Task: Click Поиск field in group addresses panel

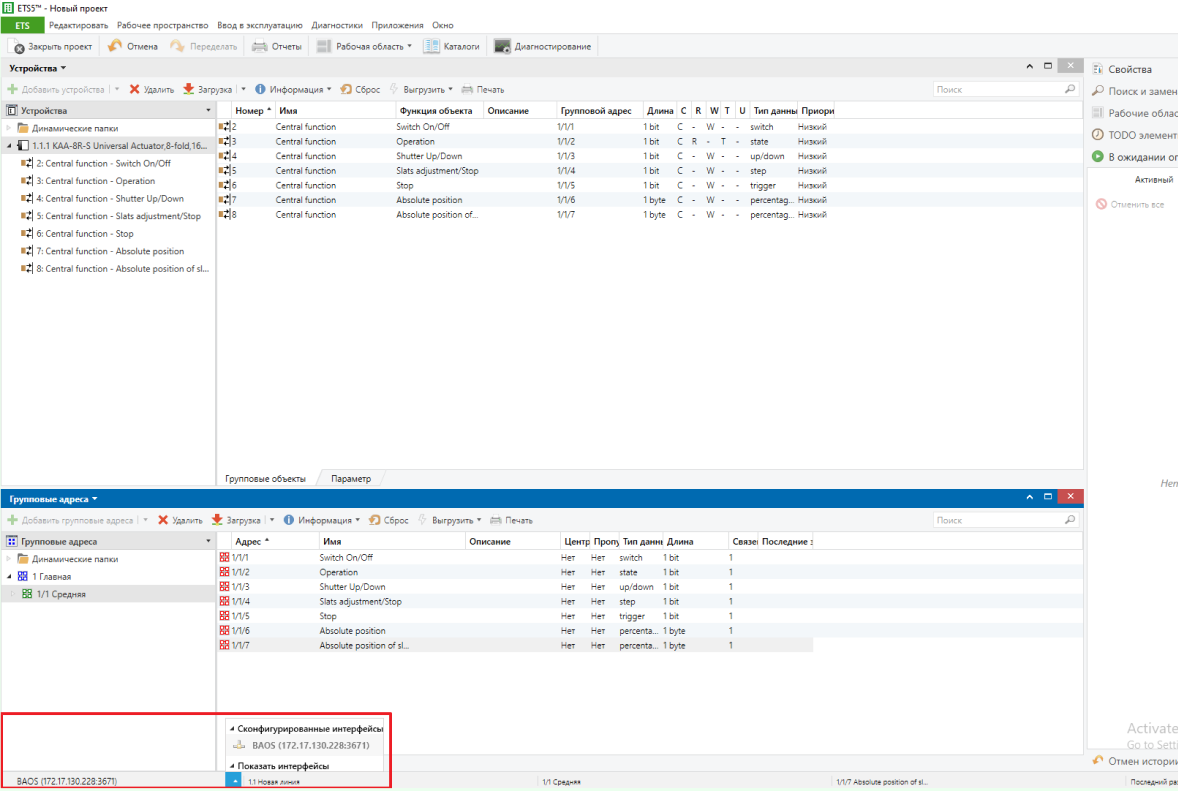Action: point(1005,520)
